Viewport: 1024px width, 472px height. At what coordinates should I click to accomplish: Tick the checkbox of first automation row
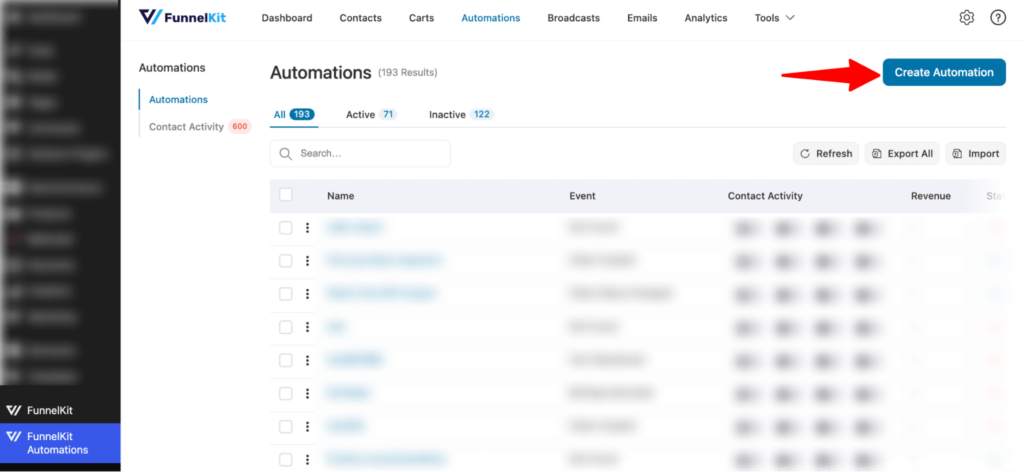(285, 228)
